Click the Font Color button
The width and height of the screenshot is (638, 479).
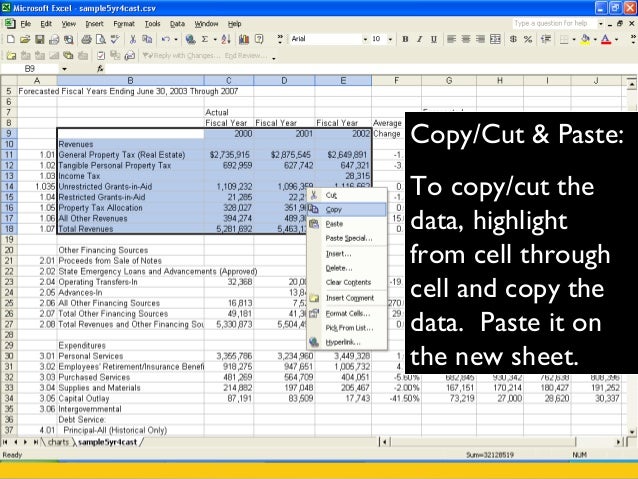[602, 40]
